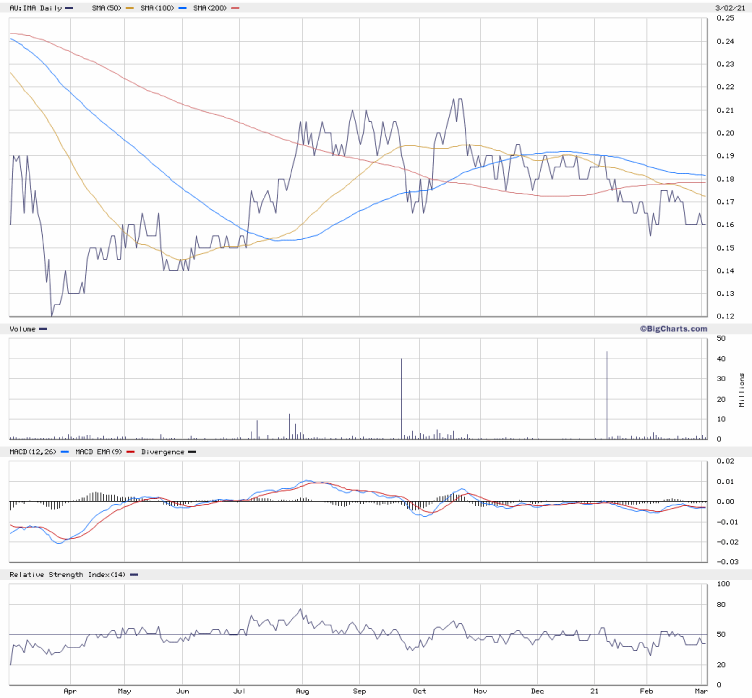Click the ©BigCharts.com watermark link
752x698 pixels.
[x=673, y=328]
